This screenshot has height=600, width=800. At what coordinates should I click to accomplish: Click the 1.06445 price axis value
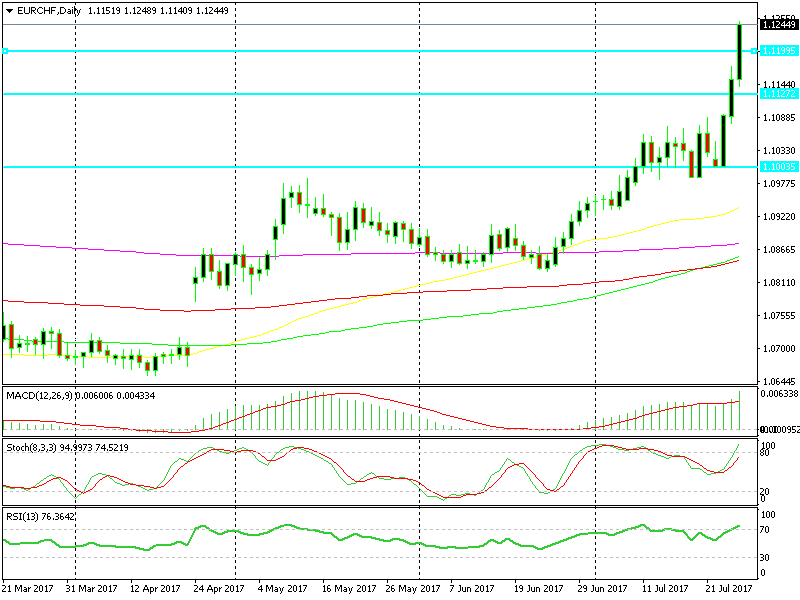779,382
